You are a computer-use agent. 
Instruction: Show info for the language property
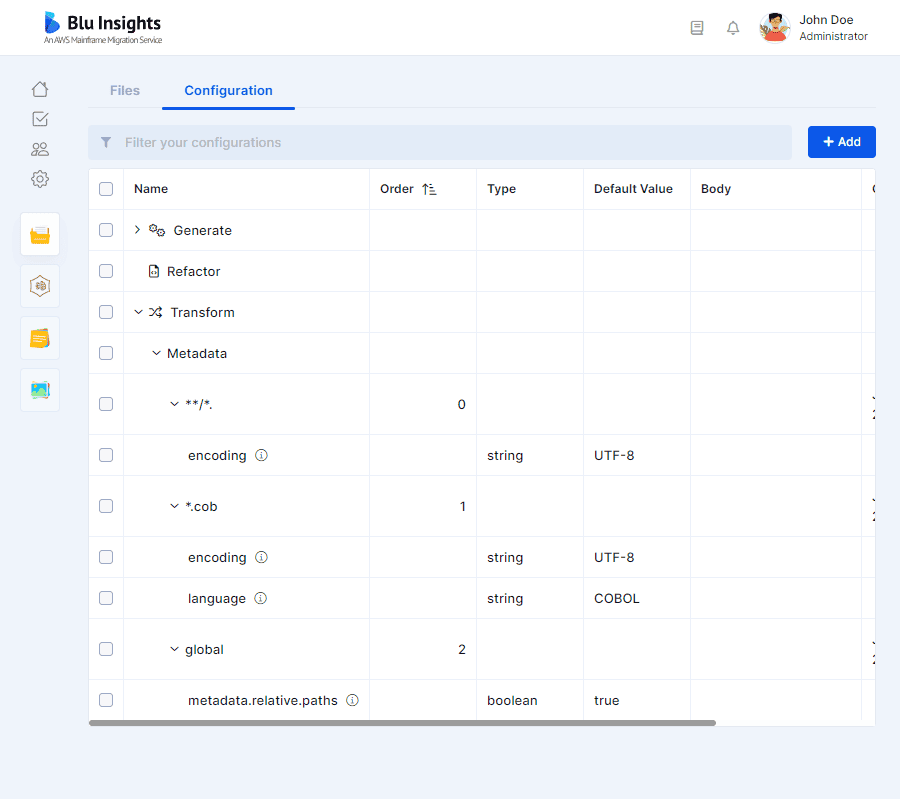click(261, 598)
